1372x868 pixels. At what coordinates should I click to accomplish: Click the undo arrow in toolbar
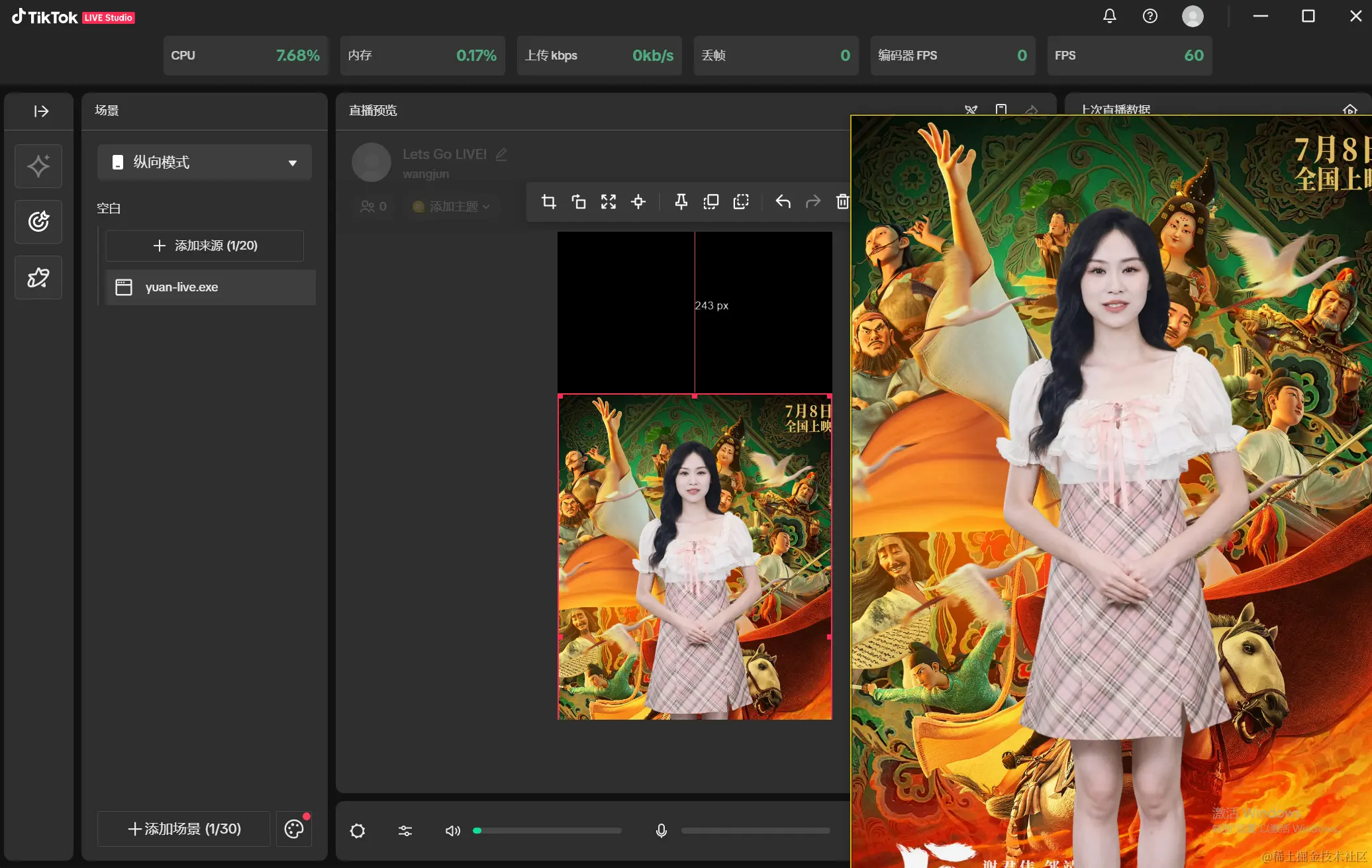(783, 201)
